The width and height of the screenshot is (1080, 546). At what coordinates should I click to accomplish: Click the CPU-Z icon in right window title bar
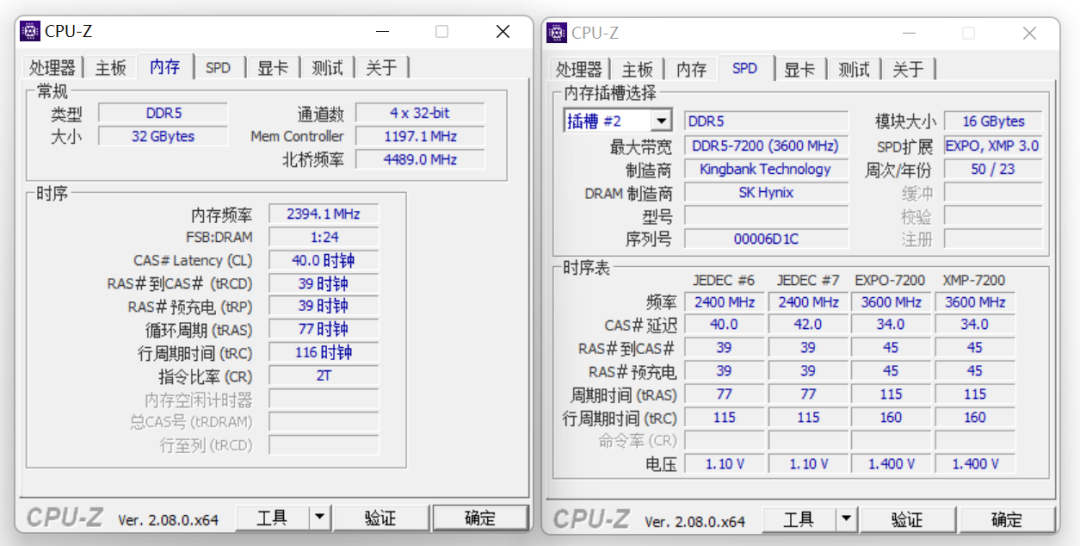pos(557,32)
